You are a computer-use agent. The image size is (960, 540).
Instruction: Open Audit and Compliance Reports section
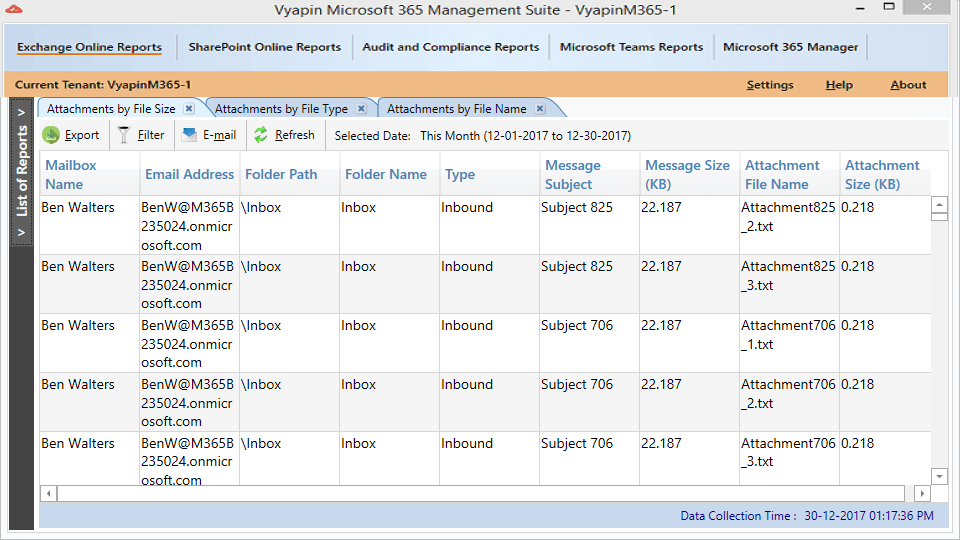pos(451,47)
